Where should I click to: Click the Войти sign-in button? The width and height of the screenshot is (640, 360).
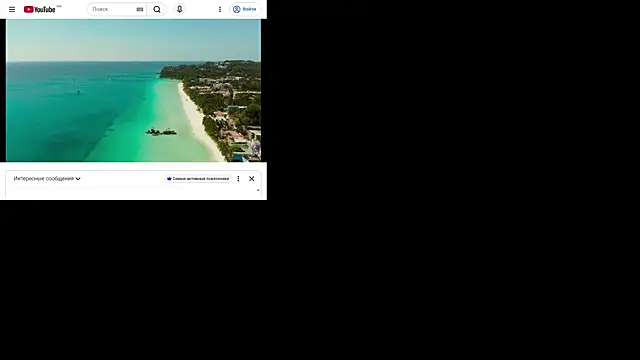point(245,9)
